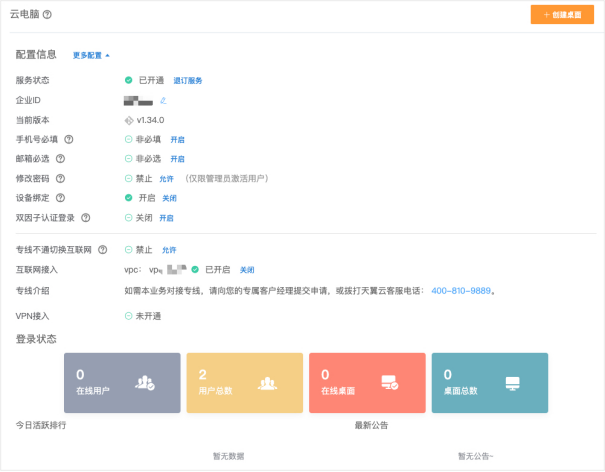Click help icon beside 修改密码

pyautogui.click(x=61, y=178)
